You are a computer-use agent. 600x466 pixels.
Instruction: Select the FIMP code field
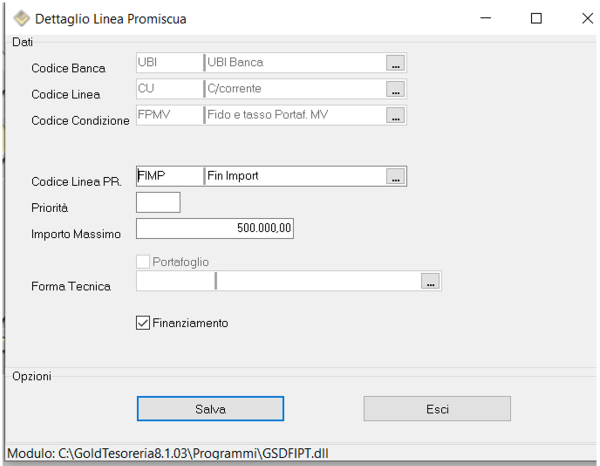tap(167, 177)
